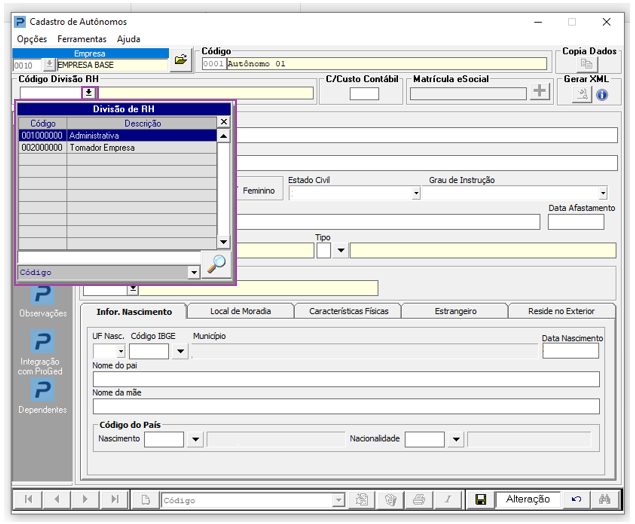Select the Feminino gender option

(x=258, y=190)
